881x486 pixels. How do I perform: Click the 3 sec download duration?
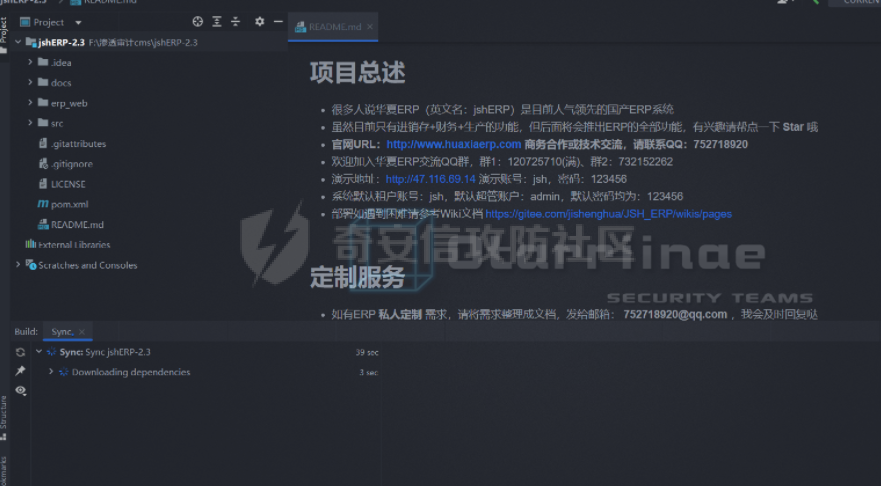pyautogui.click(x=369, y=373)
